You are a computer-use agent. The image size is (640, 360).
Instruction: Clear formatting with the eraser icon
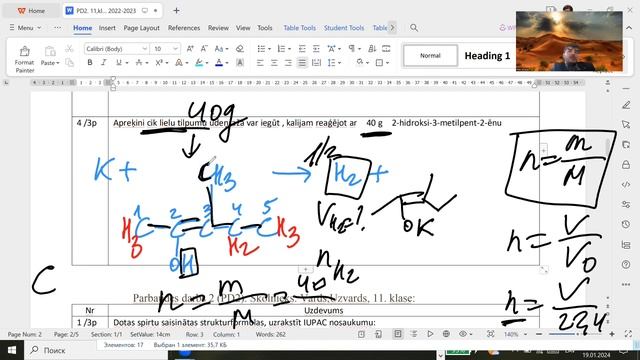(240, 49)
